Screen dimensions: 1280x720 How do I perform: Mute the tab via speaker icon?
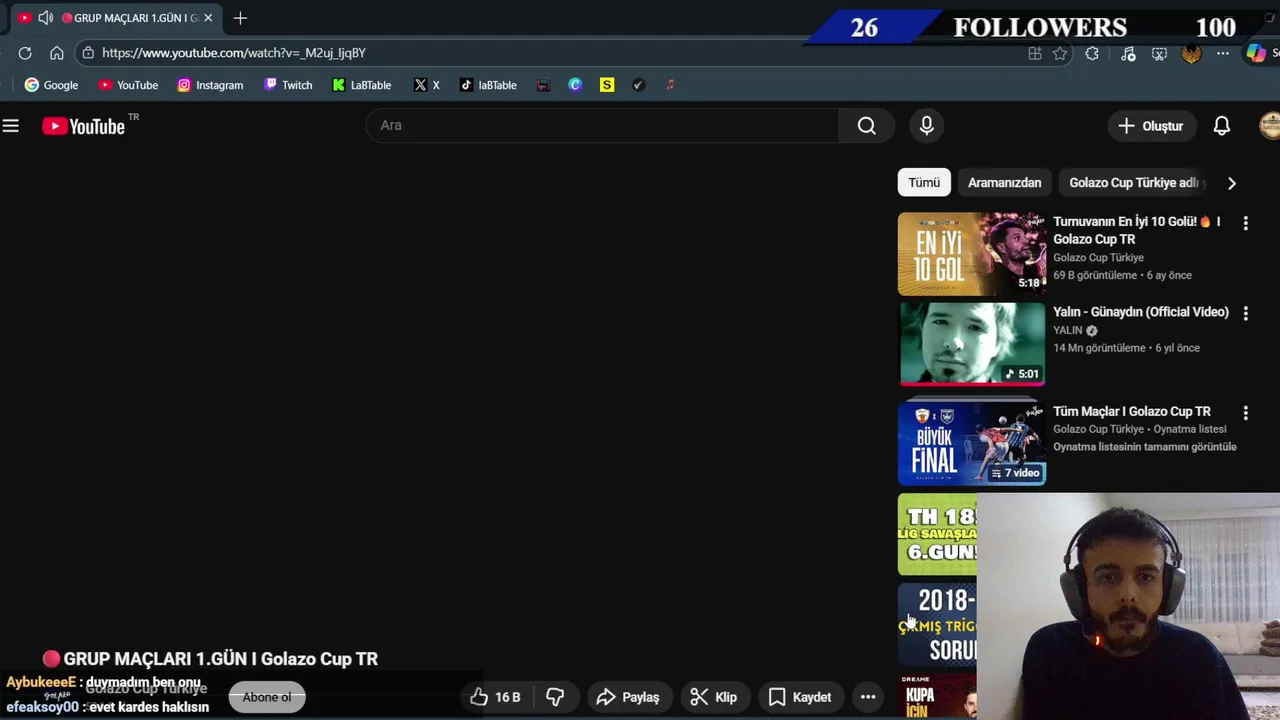coord(46,18)
